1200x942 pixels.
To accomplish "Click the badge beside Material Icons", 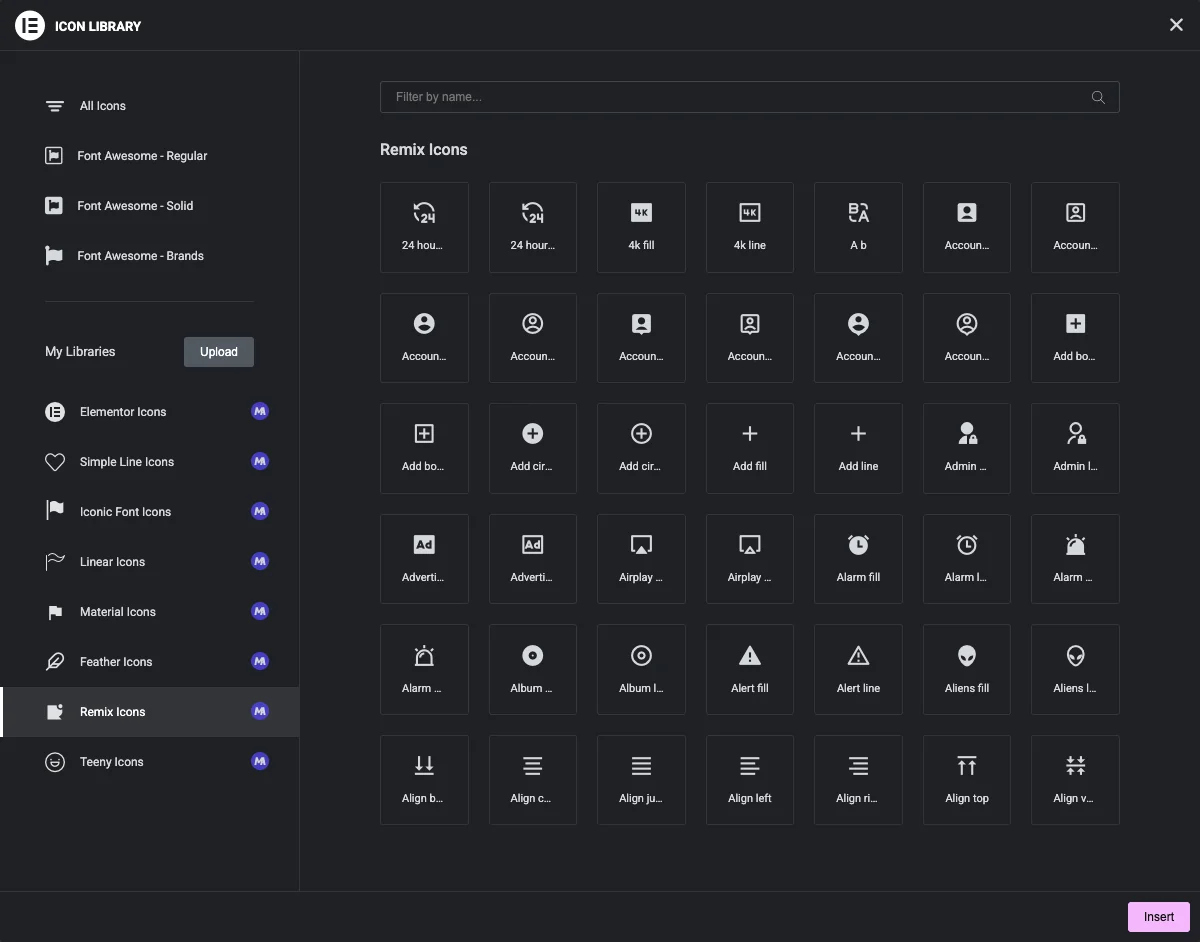I will pyautogui.click(x=260, y=611).
